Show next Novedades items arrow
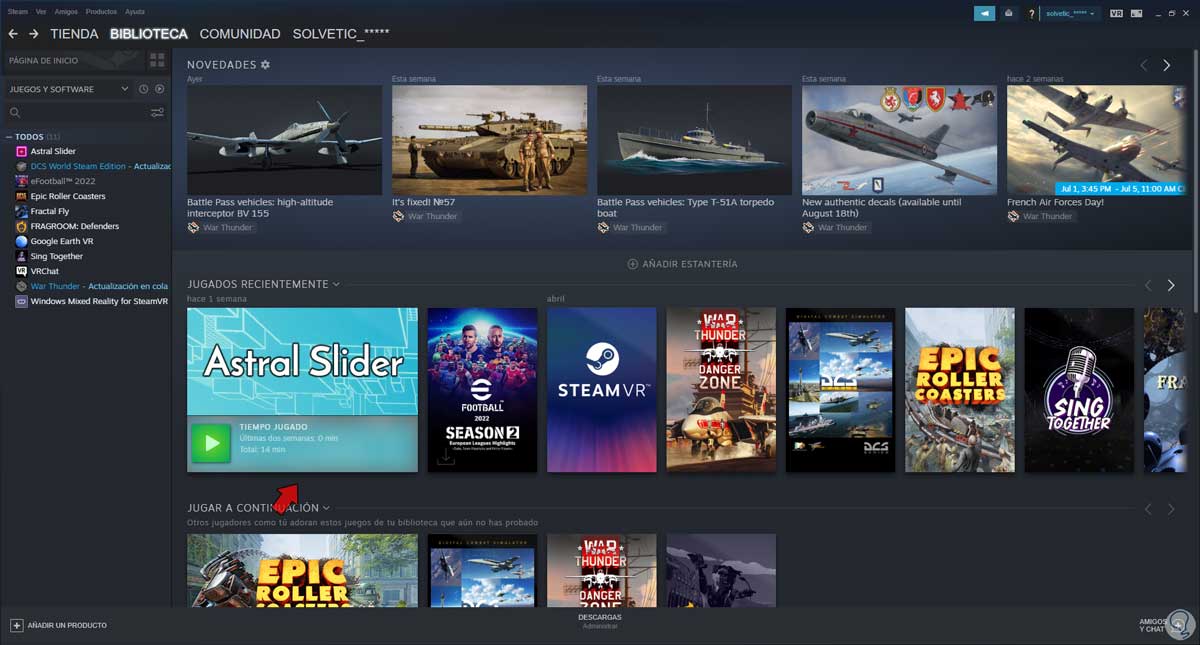The width and height of the screenshot is (1200, 645). [x=1166, y=65]
